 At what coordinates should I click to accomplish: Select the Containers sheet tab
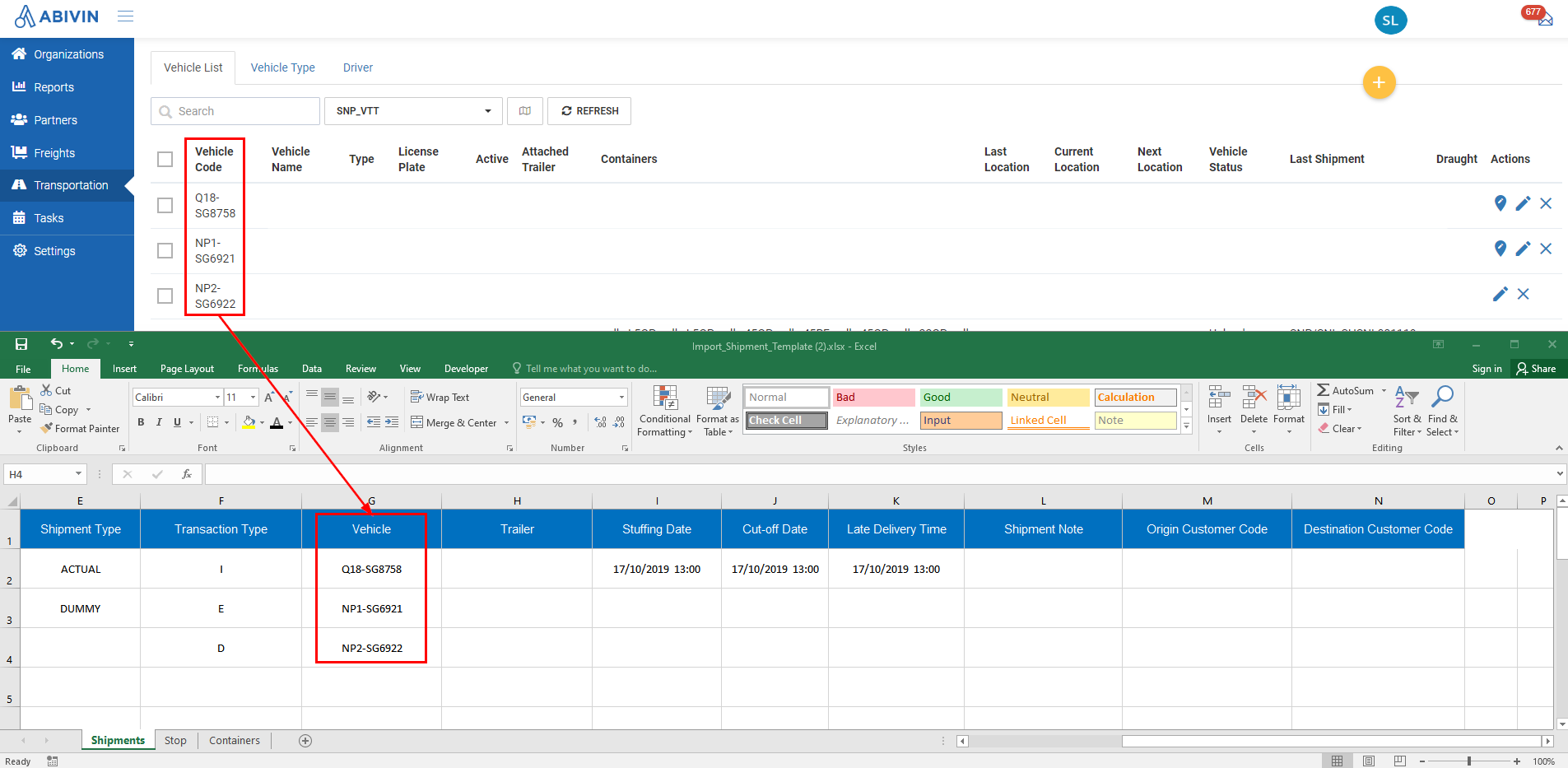[235, 741]
